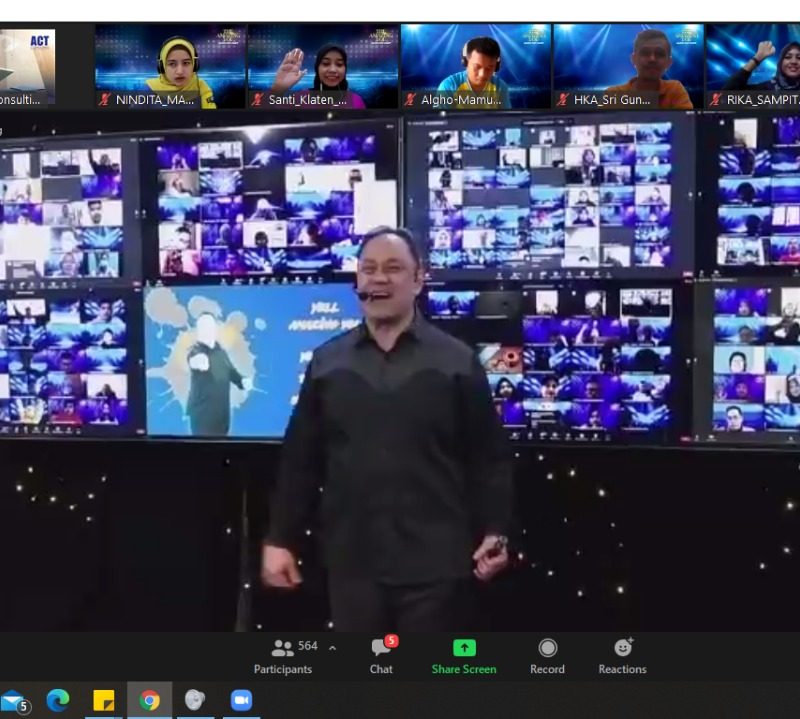800x719 pixels.
Task: Select RIKA_SAMPIT participant video thumbnail
Action: click(754, 65)
